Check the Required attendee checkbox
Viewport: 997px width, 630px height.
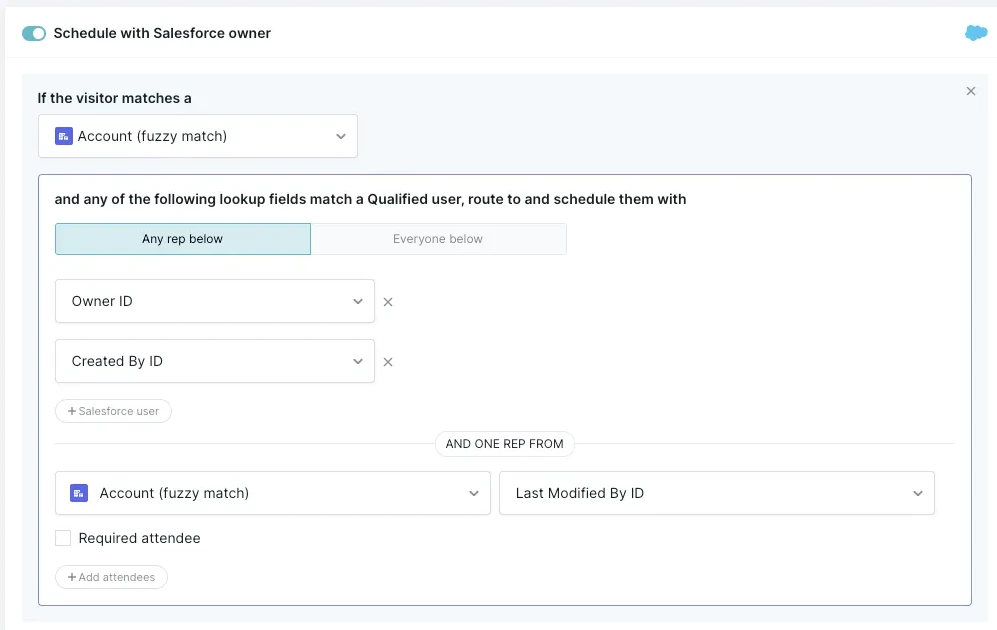tap(63, 538)
